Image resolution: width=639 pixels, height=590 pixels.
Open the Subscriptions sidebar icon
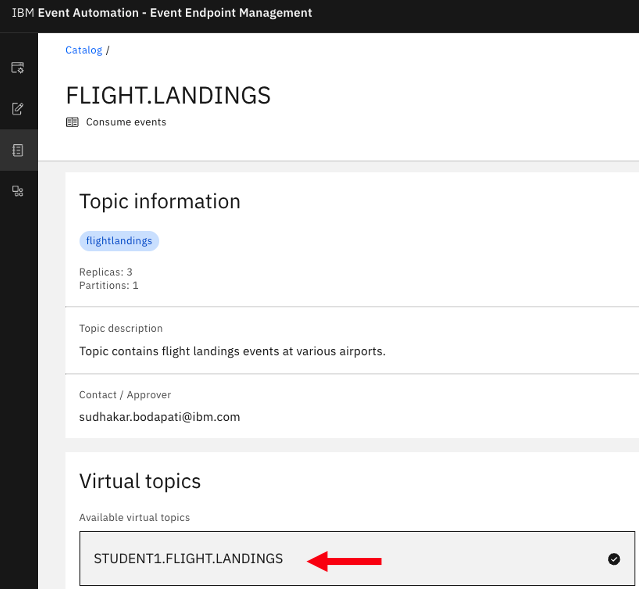18,67
